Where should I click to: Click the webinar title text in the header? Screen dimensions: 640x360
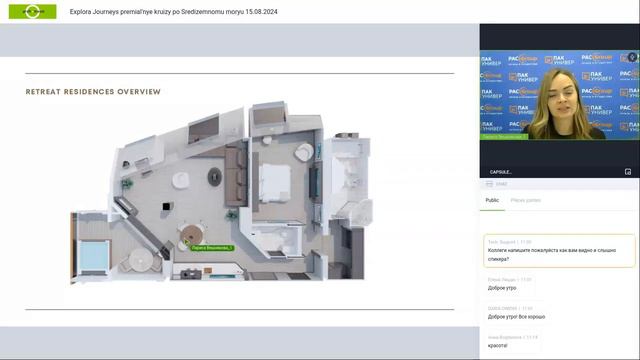point(173,12)
